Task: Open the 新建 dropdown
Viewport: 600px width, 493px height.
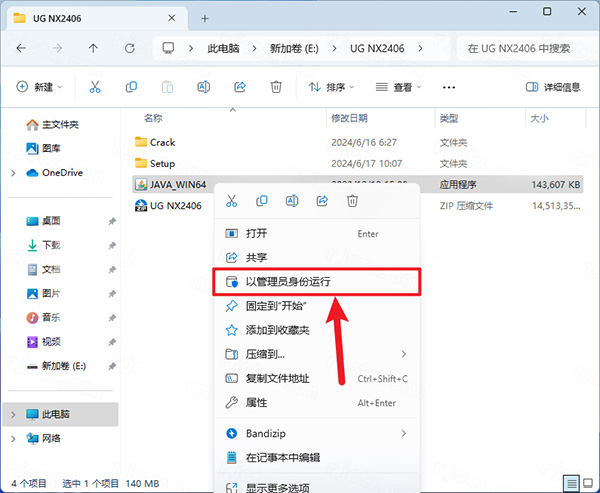Action: (39, 87)
